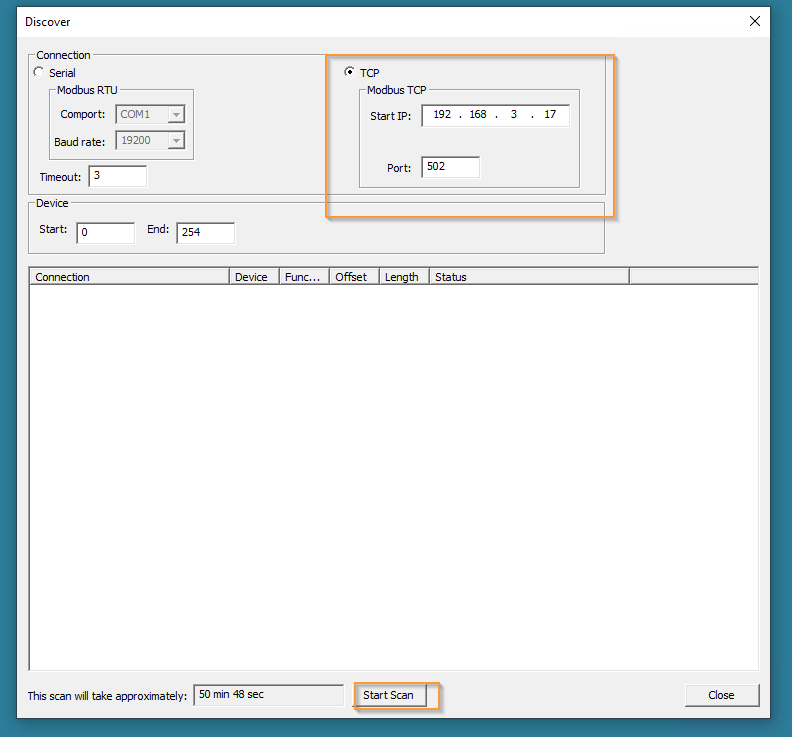Image resolution: width=792 pixels, height=737 pixels.
Task: Click the last Start IP octet 17
Action: click(x=550, y=115)
